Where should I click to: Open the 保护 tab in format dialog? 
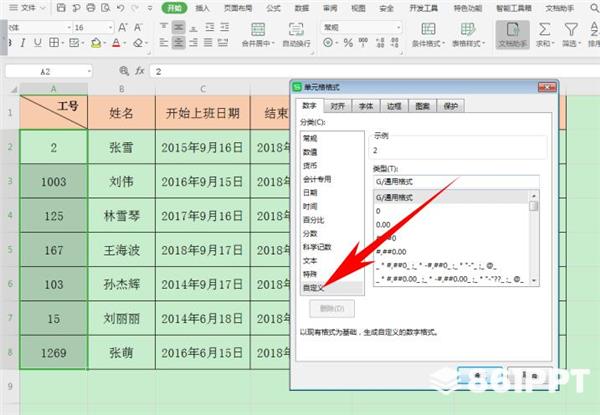click(x=451, y=106)
